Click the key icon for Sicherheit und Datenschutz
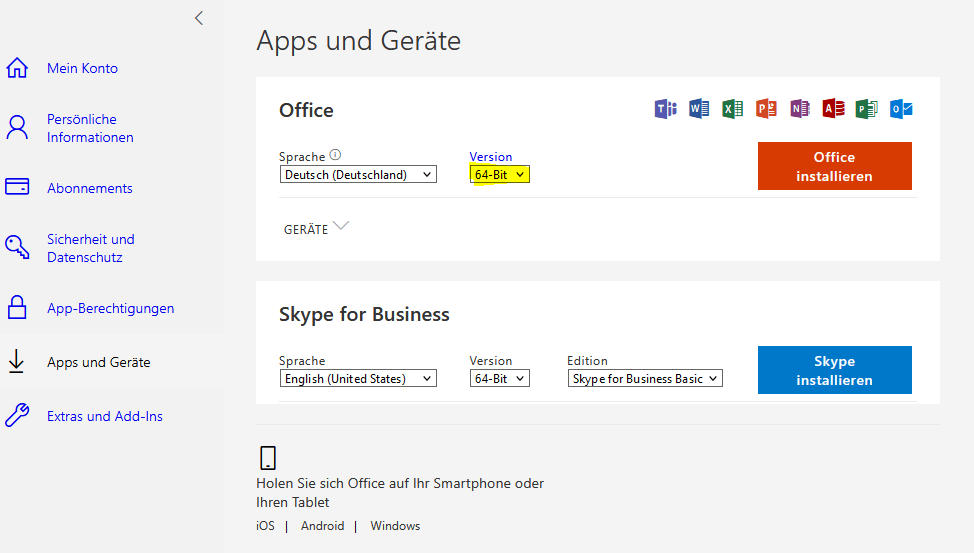Image resolution: width=974 pixels, height=553 pixels. pos(17,247)
